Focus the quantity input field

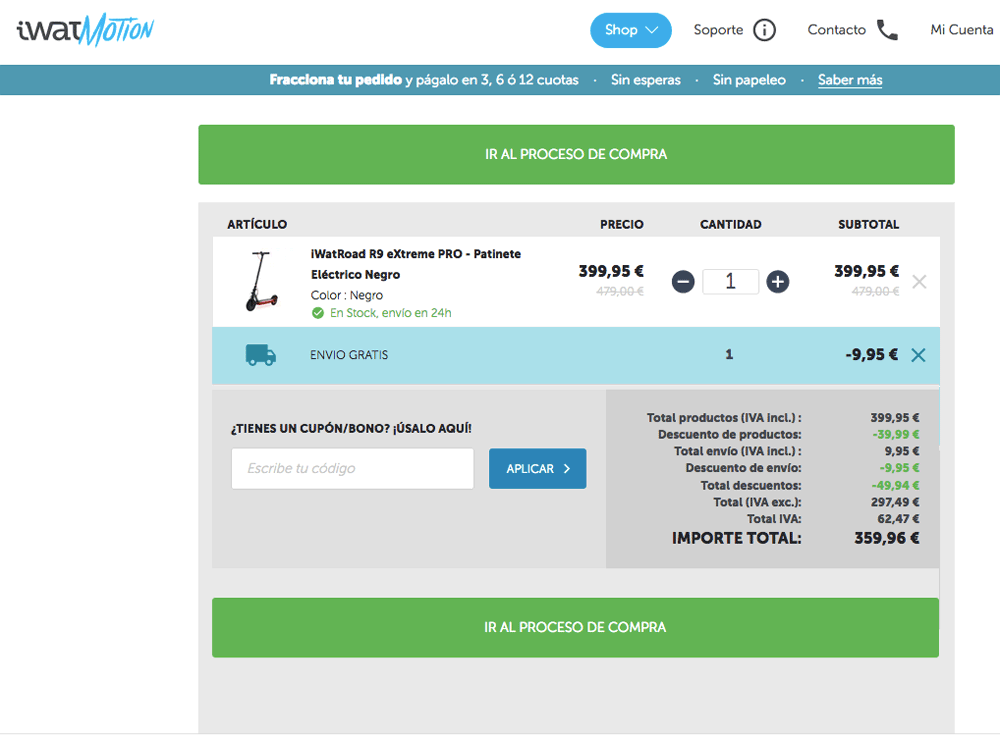click(x=730, y=281)
